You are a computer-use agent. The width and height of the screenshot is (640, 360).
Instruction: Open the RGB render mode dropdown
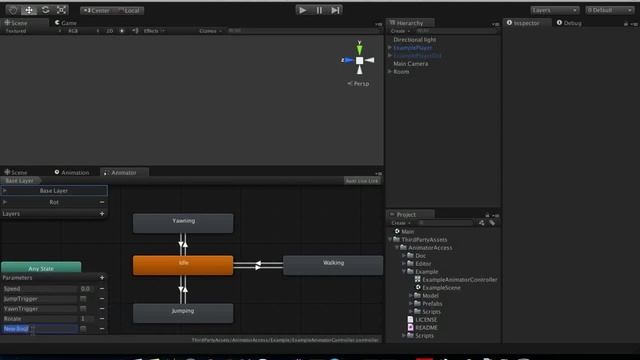[x=83, y=31]
